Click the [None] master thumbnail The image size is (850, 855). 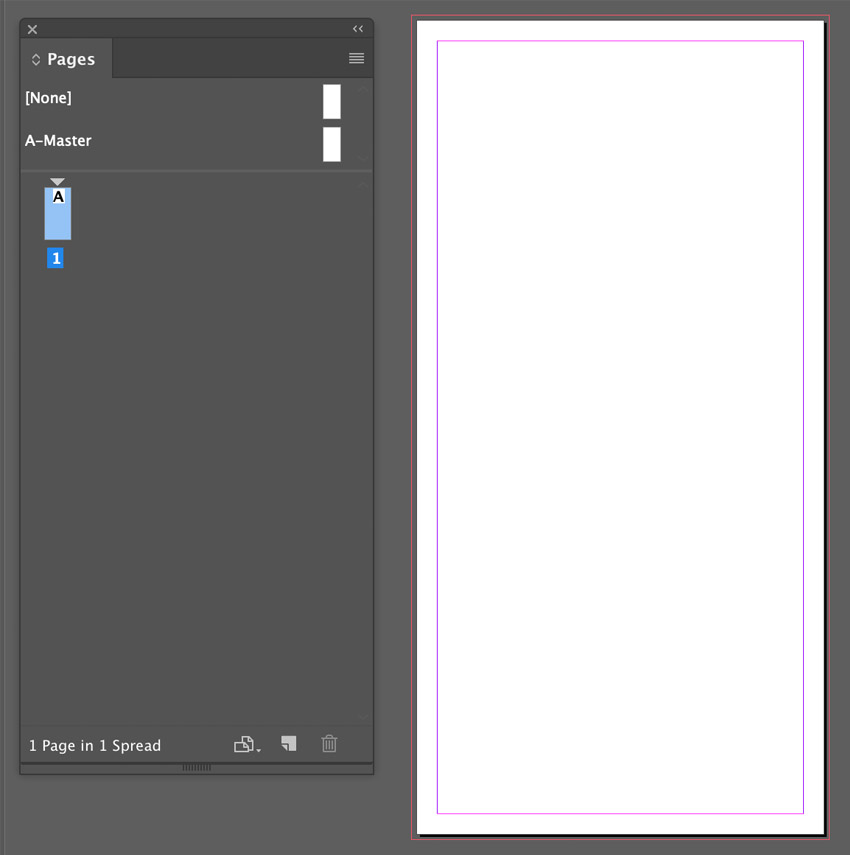(331, 101)
